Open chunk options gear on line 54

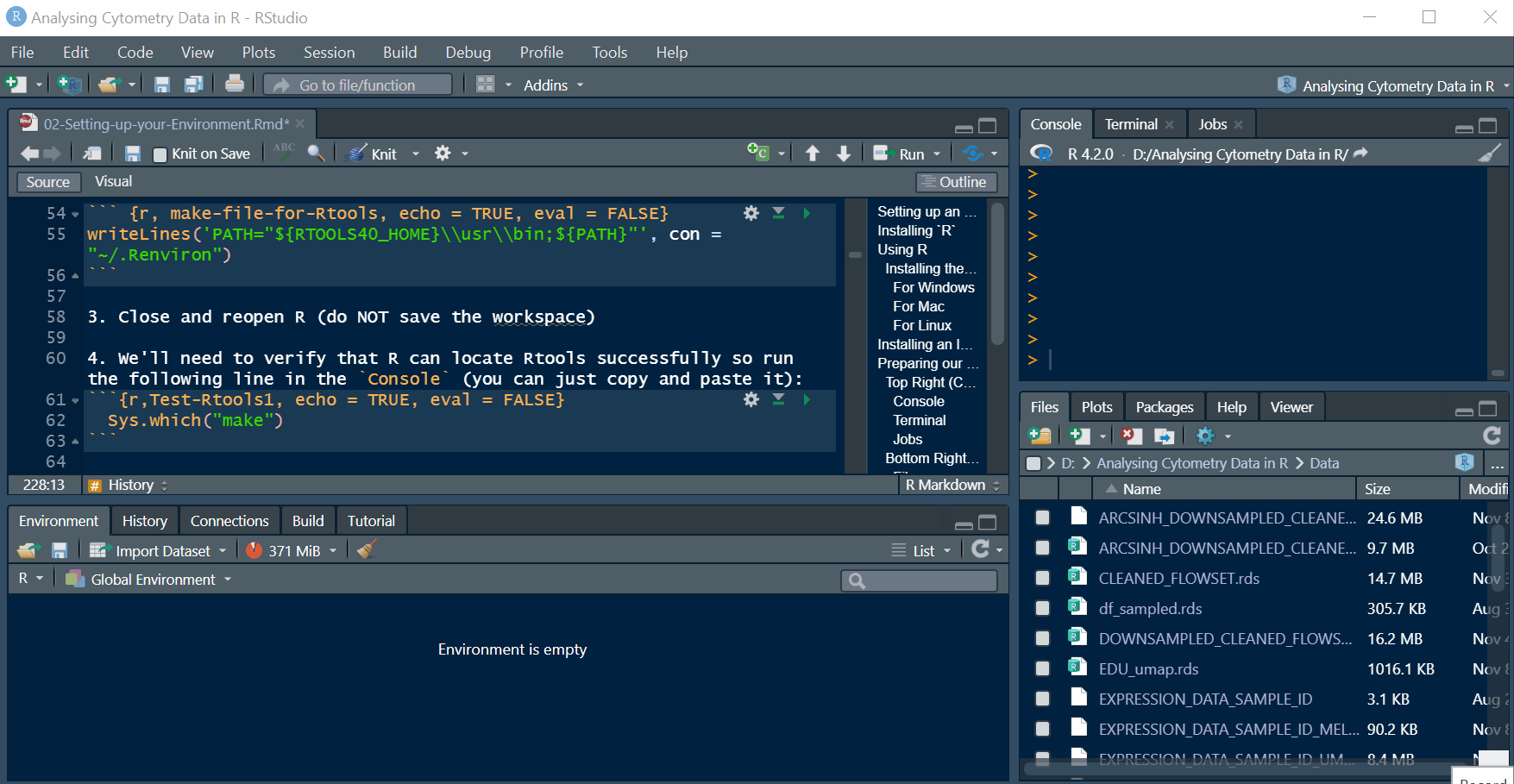coord(751,213)
